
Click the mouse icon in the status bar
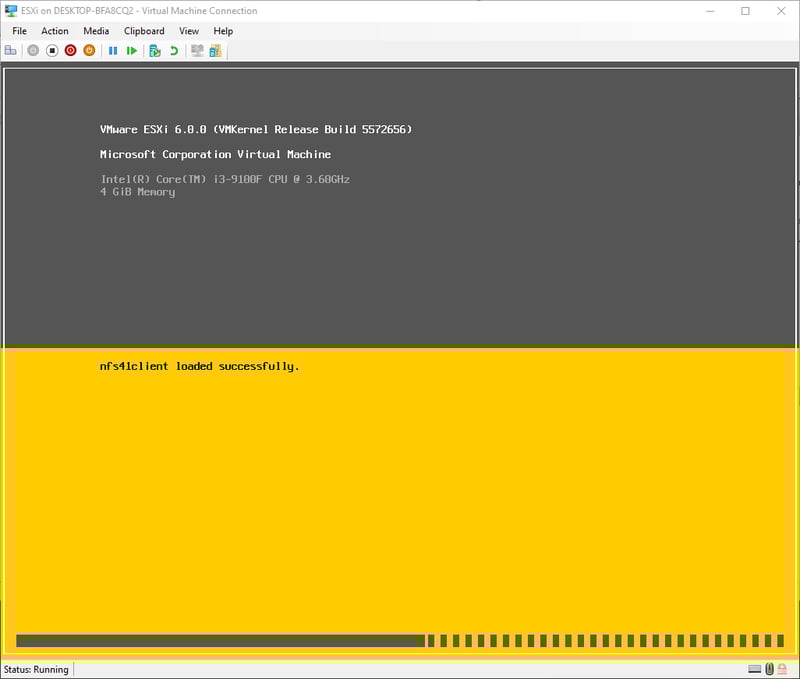(770, 669)
